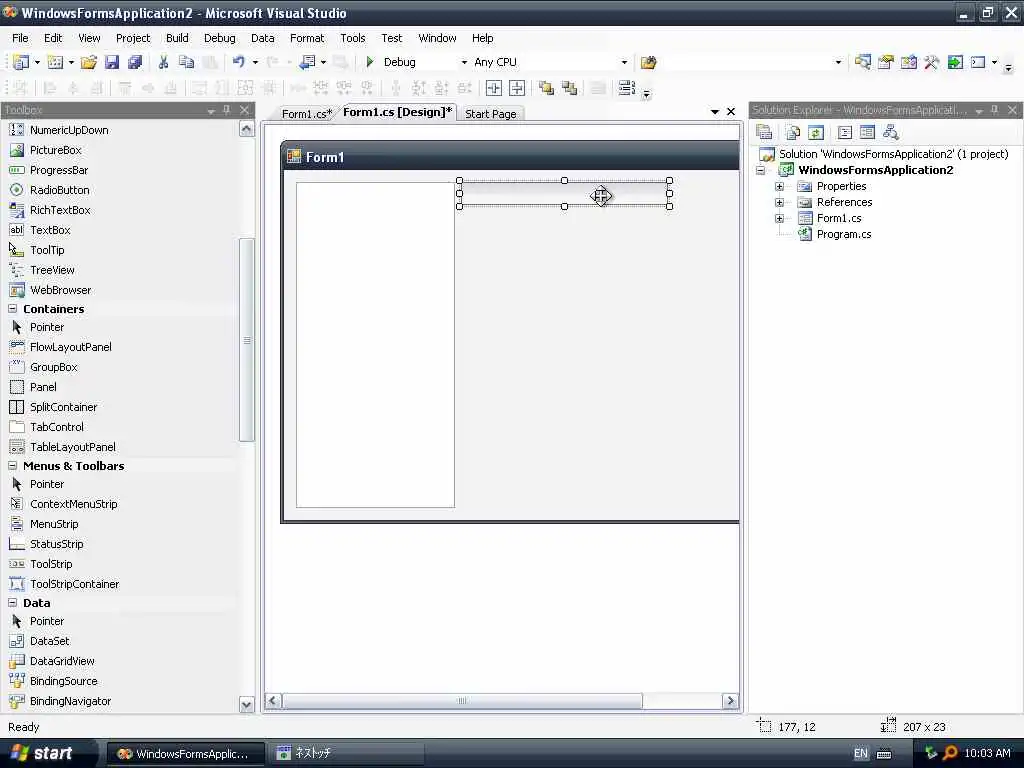This screenshot has width=1024, height=768.
Task: Expand the Properties node in Solution Explorer
Action: click(x=779, y=186)
